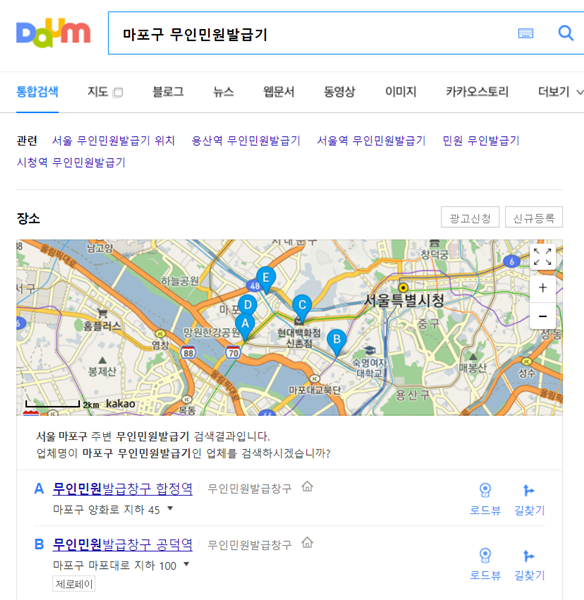
Task: Click map marker D
Action: click(x=248, y=305)
